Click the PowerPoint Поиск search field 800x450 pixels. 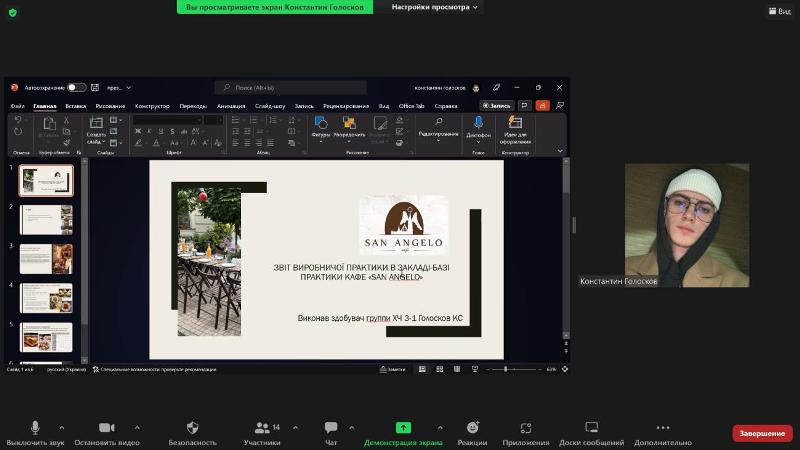(x=291, y=88)
